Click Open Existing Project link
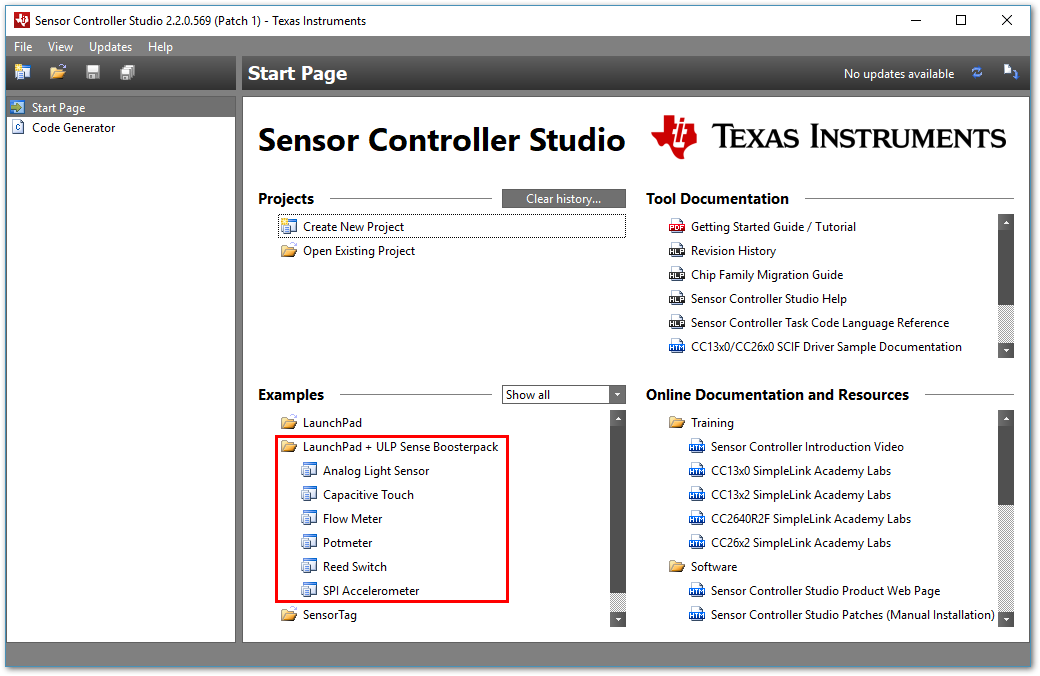The image size is (1040, 676). click(358, 251)
